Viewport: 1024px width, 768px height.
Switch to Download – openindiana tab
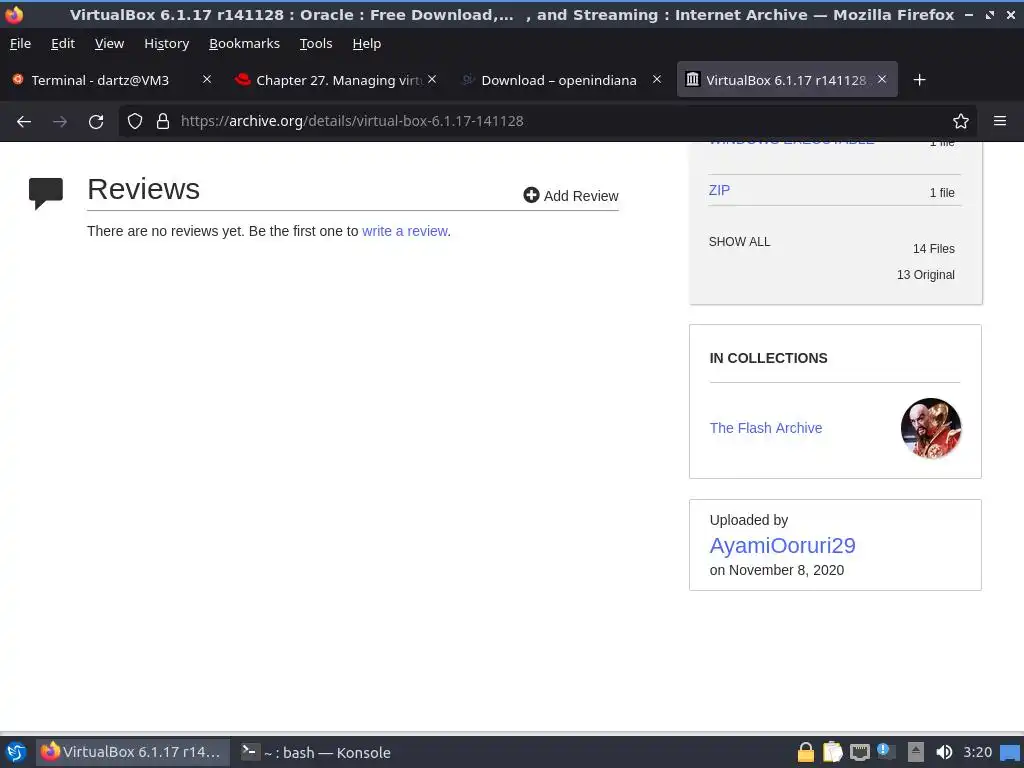point(560,80)
